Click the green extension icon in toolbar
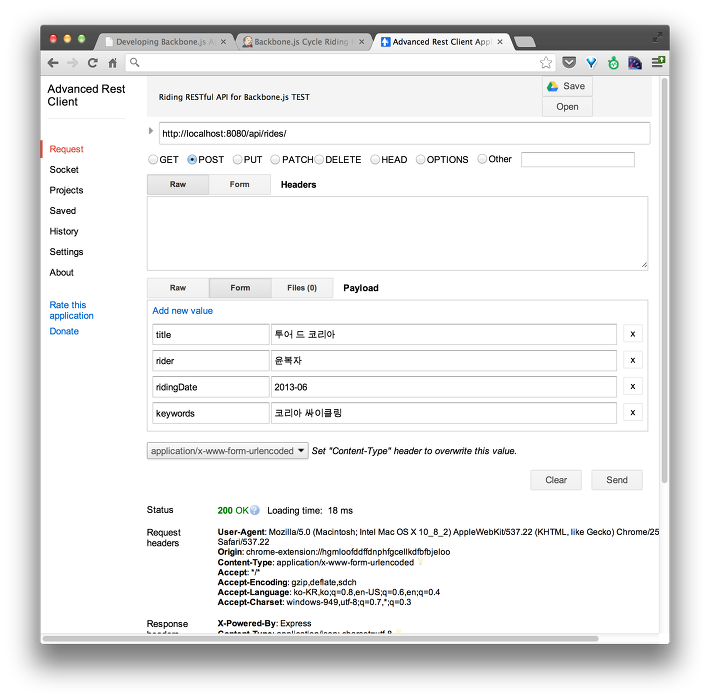The image size is (710, 700). point(613,63)
